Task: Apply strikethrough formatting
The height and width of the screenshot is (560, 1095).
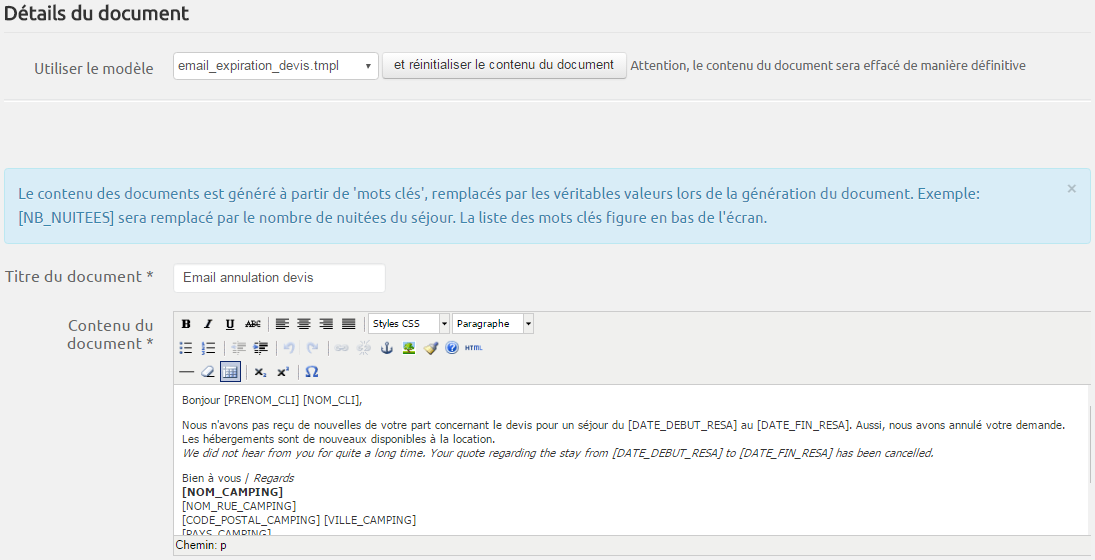Action: pos(253,324)
